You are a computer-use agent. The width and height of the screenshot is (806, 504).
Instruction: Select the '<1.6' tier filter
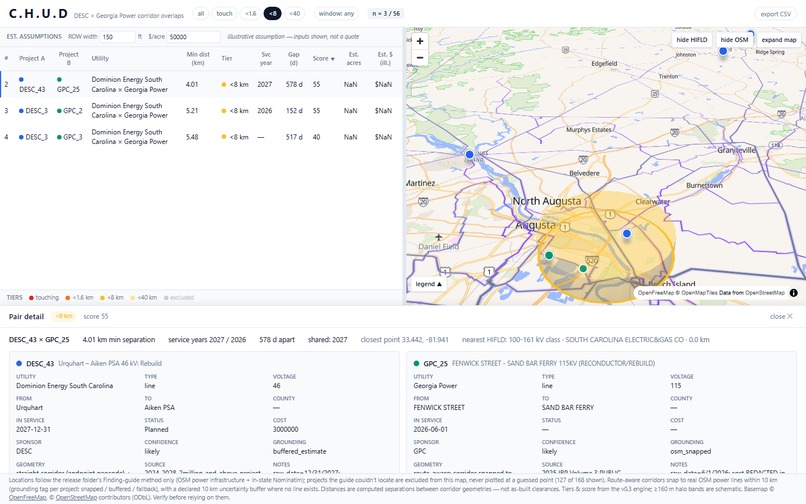tap(250, 14)
